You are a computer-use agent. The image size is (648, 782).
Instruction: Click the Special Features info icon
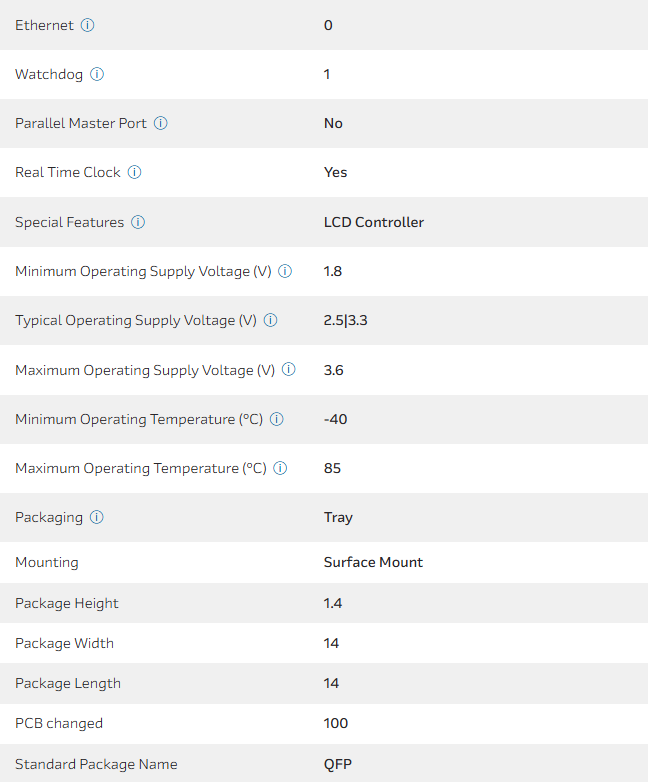[x=138, y=222]
